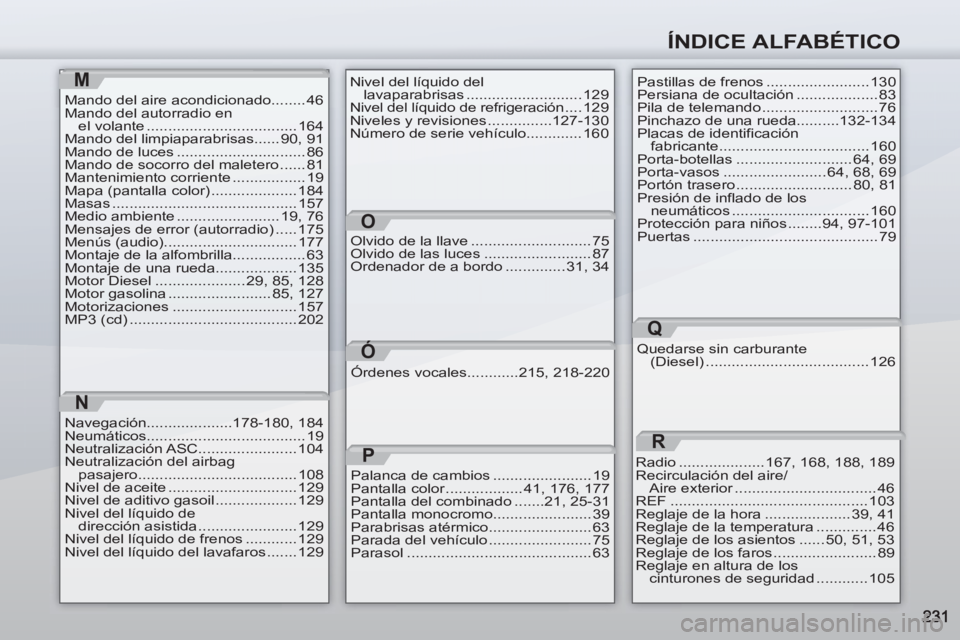Select entry Parada del vehículo 75

pyautogui.click(x=480, y=540)
